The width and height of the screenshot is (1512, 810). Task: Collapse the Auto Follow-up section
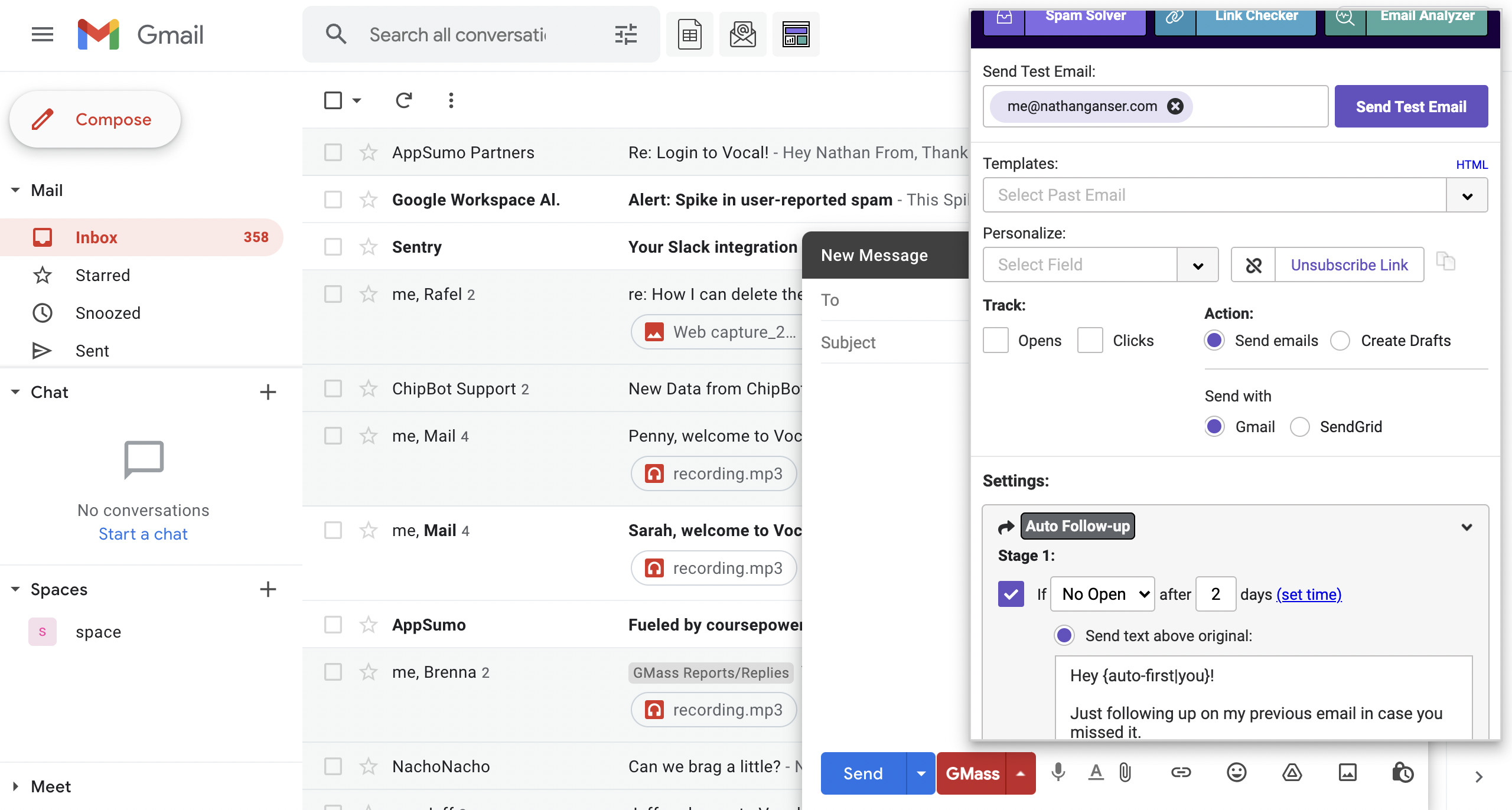pos(1467,527)
